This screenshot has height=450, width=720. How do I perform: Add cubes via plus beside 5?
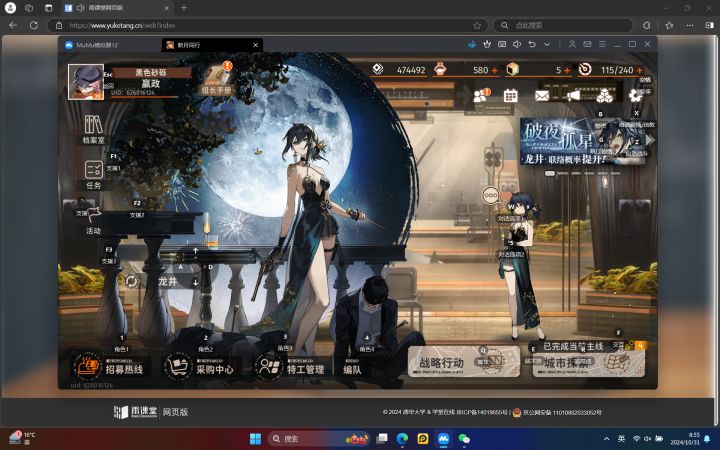point(567,70)
